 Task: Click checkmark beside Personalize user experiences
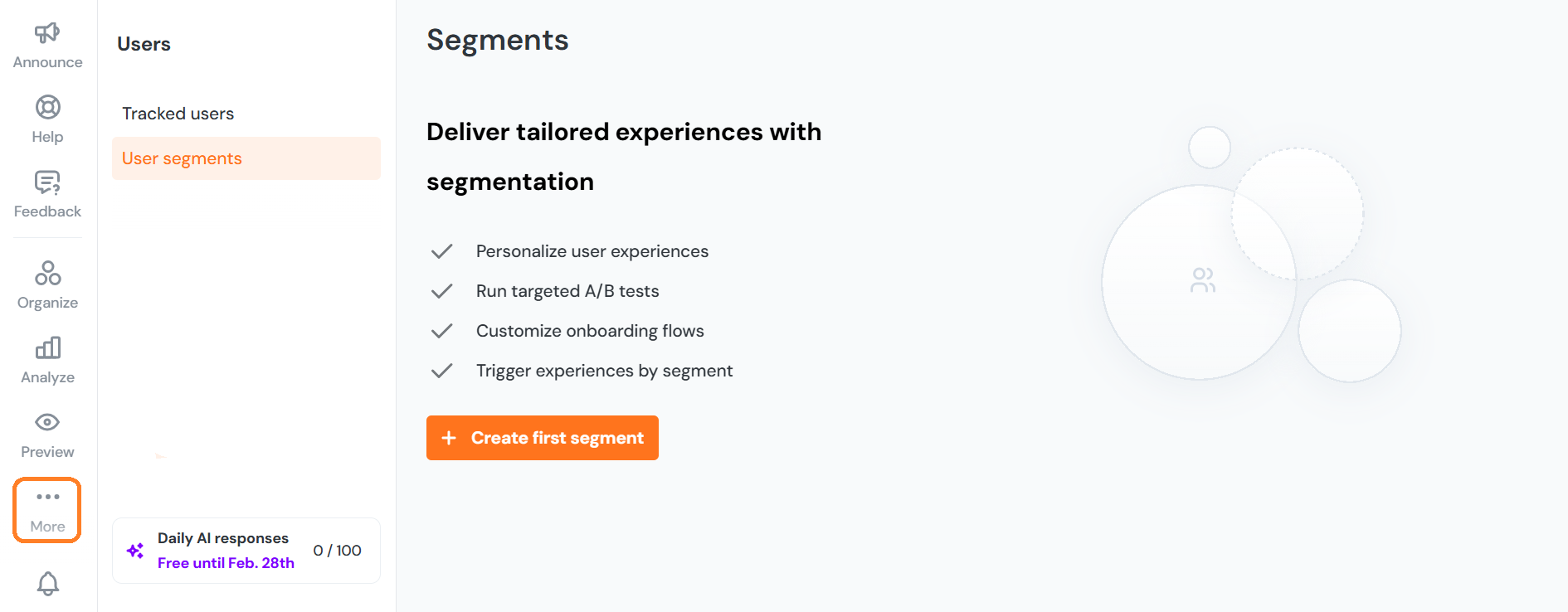[x=442, y=251]
